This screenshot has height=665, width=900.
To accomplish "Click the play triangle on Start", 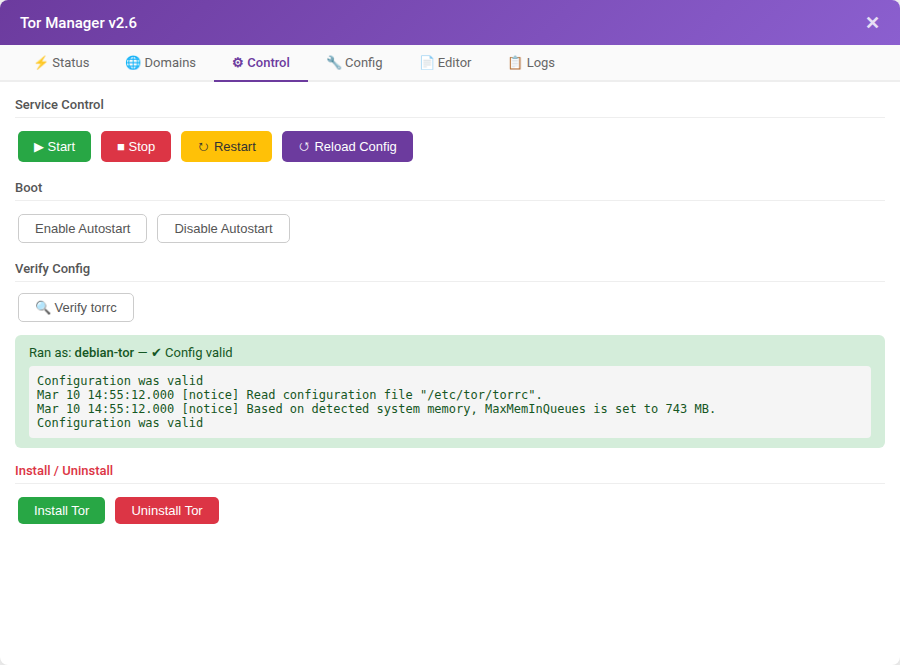I will click(x=38, y=147).
